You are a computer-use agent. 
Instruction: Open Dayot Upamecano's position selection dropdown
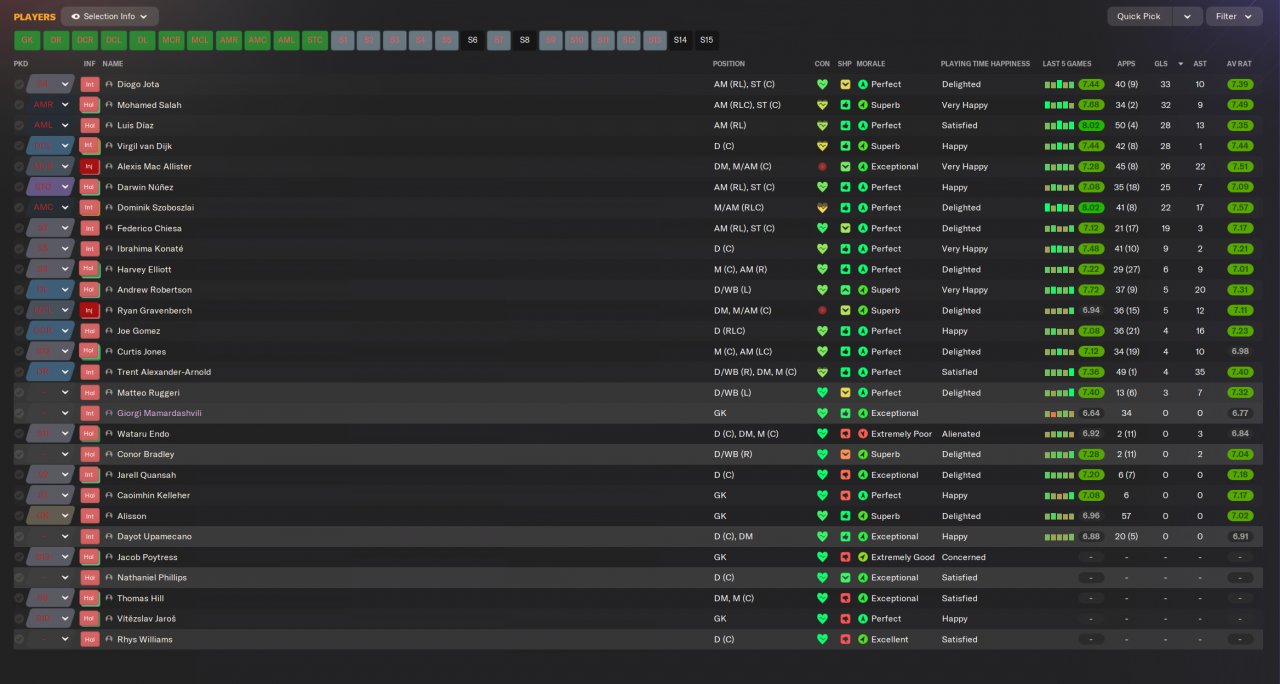pyautogui.click(x=51, y=536)
